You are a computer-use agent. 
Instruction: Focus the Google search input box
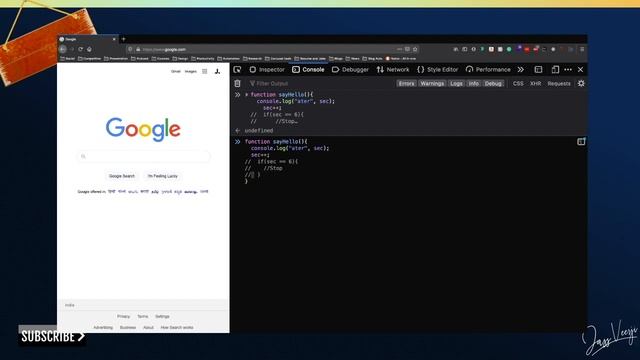143,156
